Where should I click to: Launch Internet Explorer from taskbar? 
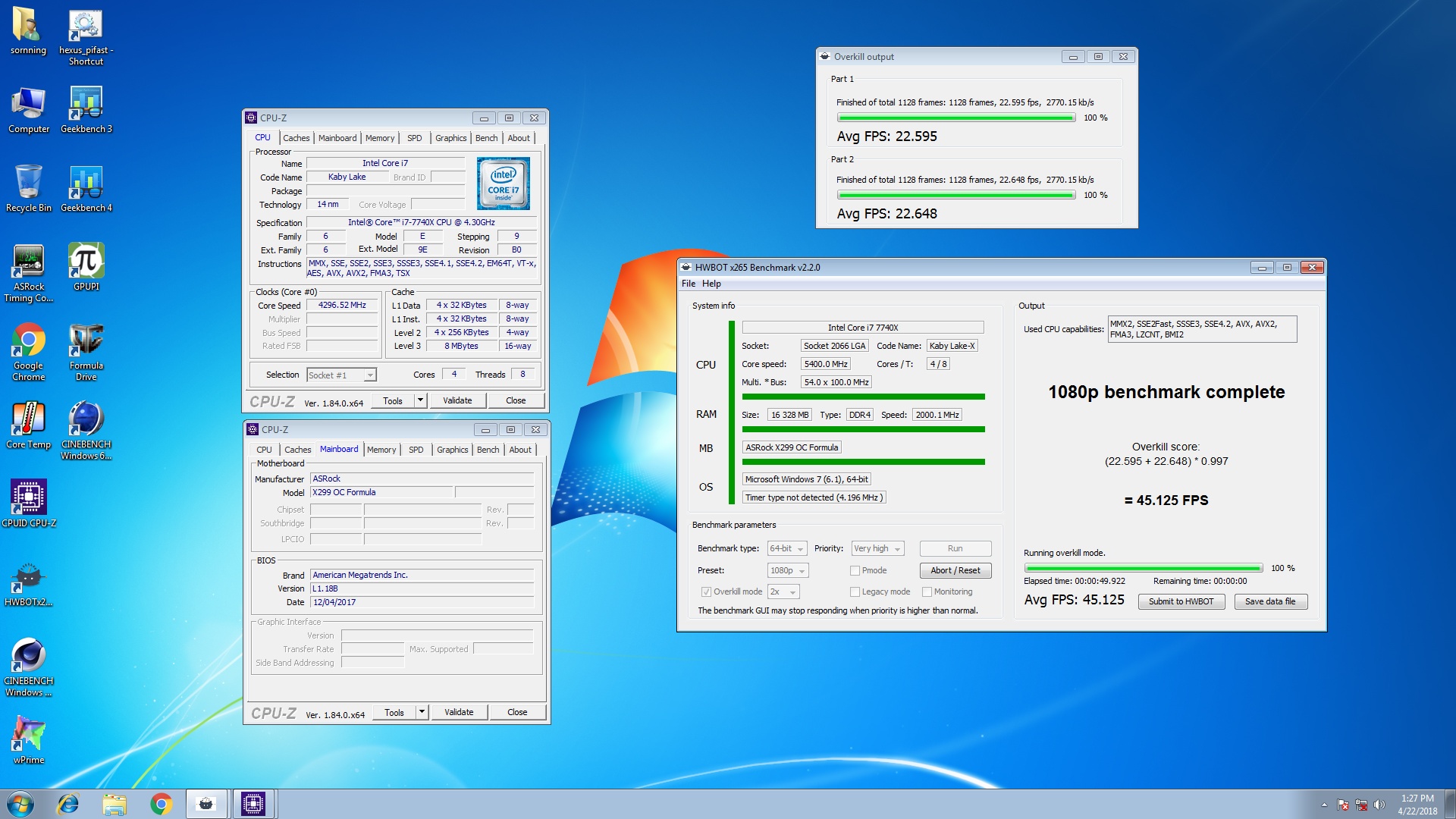[68, 804]
